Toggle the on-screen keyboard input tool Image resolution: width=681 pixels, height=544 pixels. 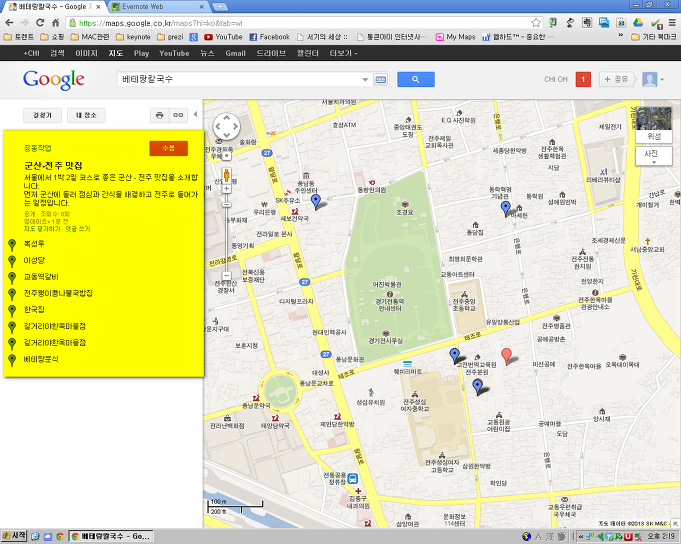tap(380, 79)
